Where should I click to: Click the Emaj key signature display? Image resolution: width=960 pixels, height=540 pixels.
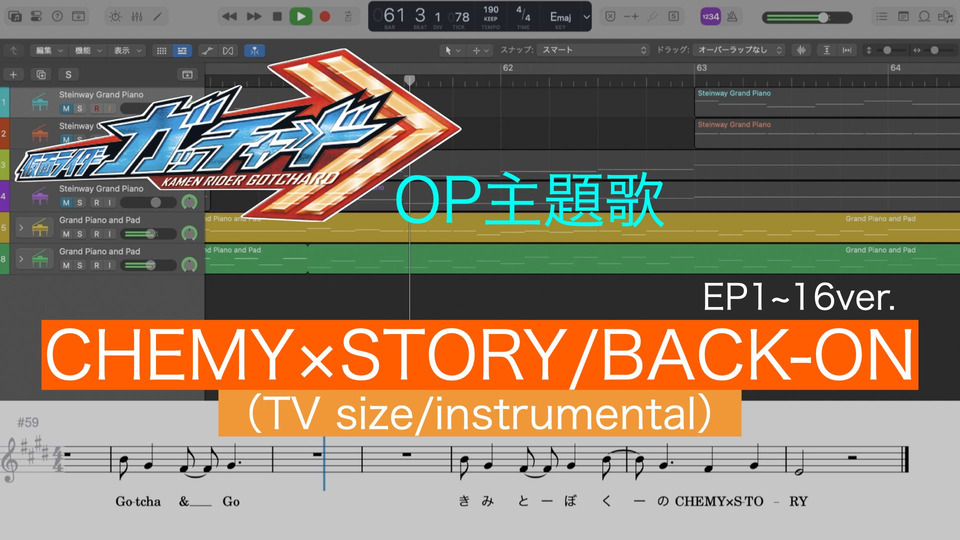click(560, 17)
